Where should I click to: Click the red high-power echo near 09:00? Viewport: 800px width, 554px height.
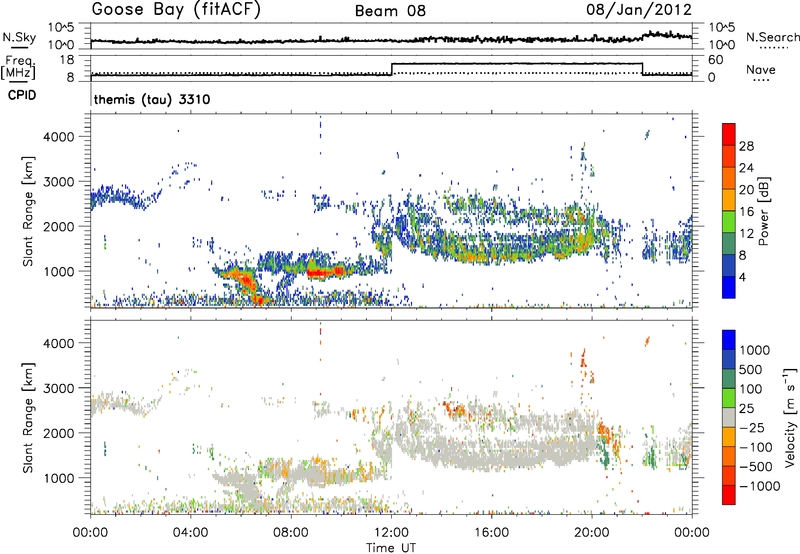(x=318, y=273)
